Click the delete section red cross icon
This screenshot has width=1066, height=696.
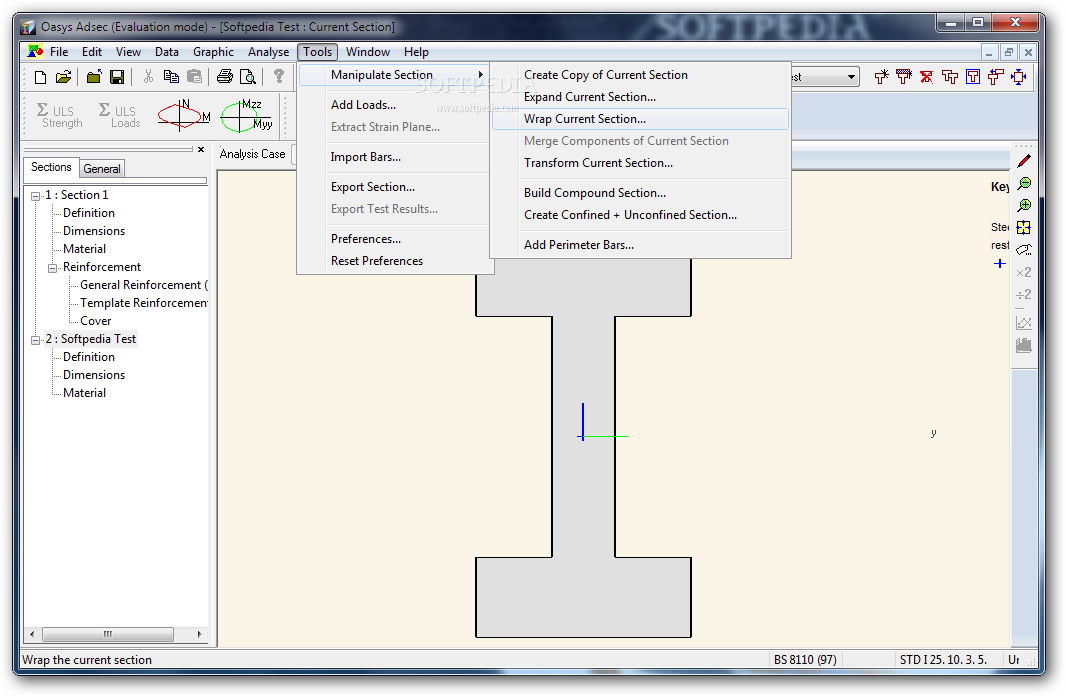(x=927, y=77)
